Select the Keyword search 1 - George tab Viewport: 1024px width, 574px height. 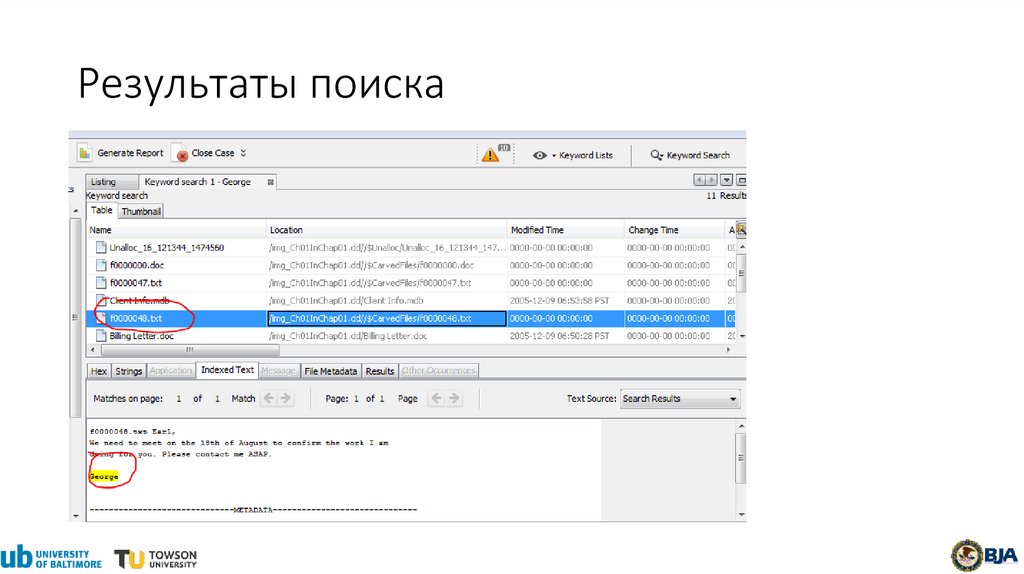(x=197, y=182)
